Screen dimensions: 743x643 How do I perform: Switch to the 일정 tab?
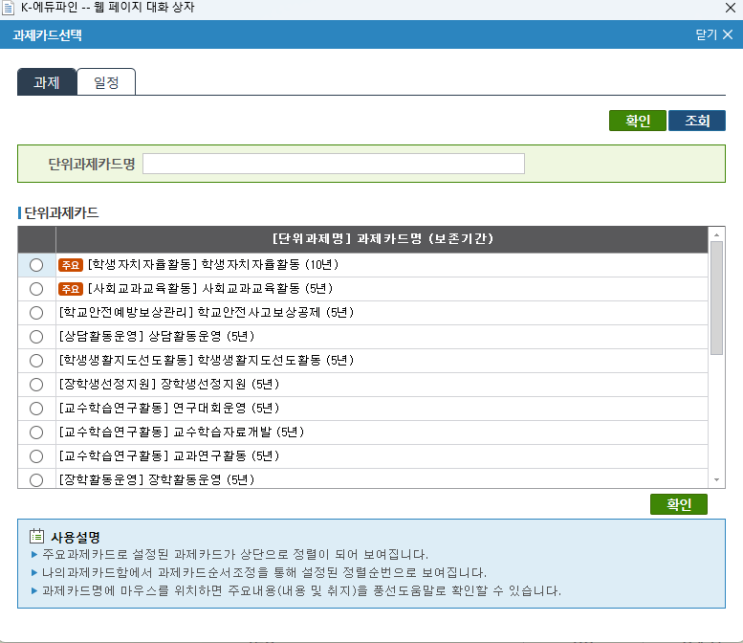click(x=106, y=82)
